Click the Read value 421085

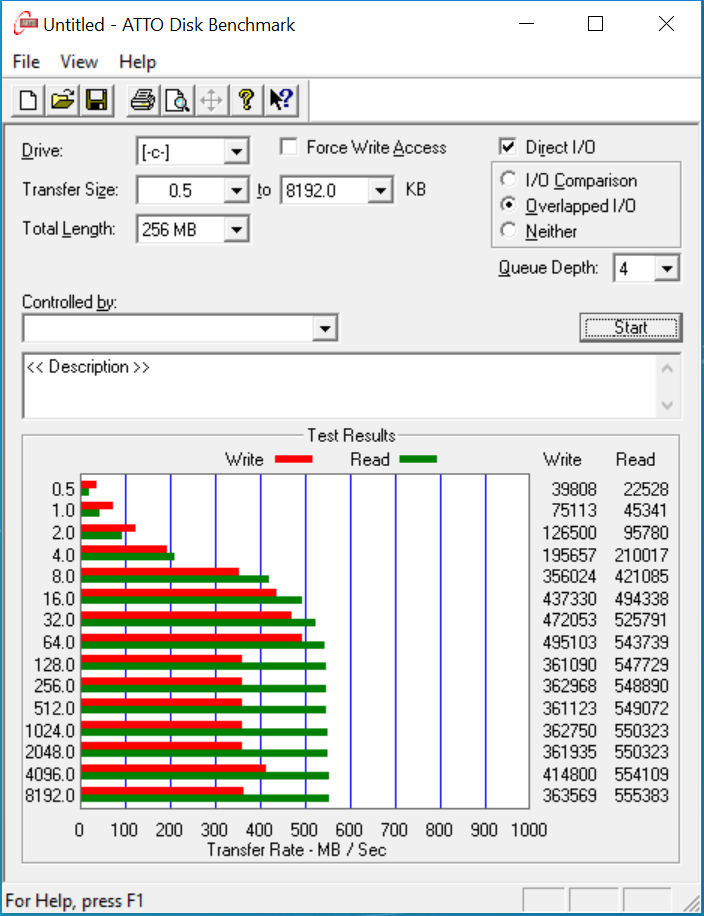(641, 577)
